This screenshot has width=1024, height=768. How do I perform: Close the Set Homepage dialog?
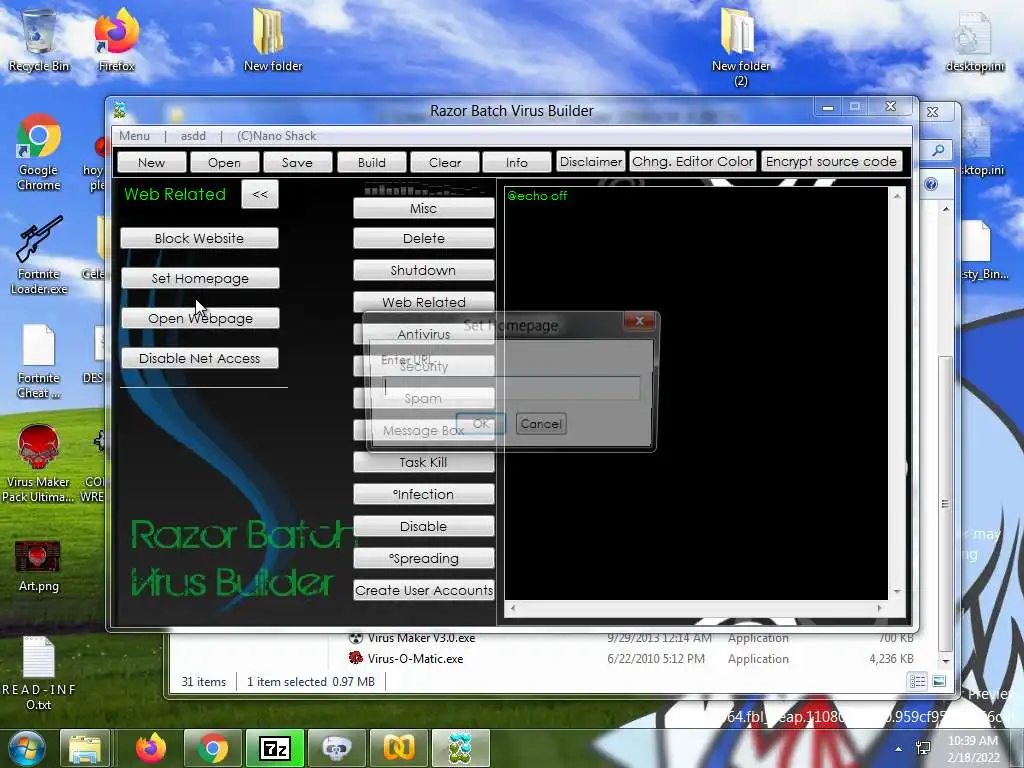point(639,321)
